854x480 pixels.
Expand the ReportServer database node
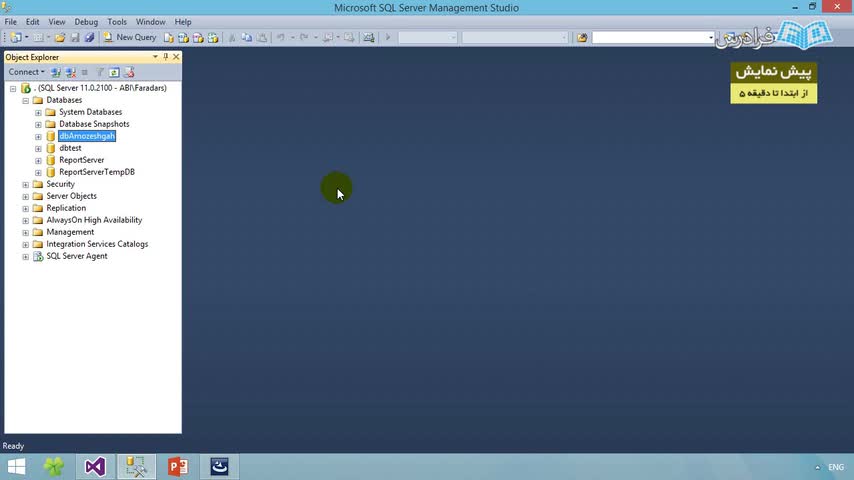(x=38, y=160)
